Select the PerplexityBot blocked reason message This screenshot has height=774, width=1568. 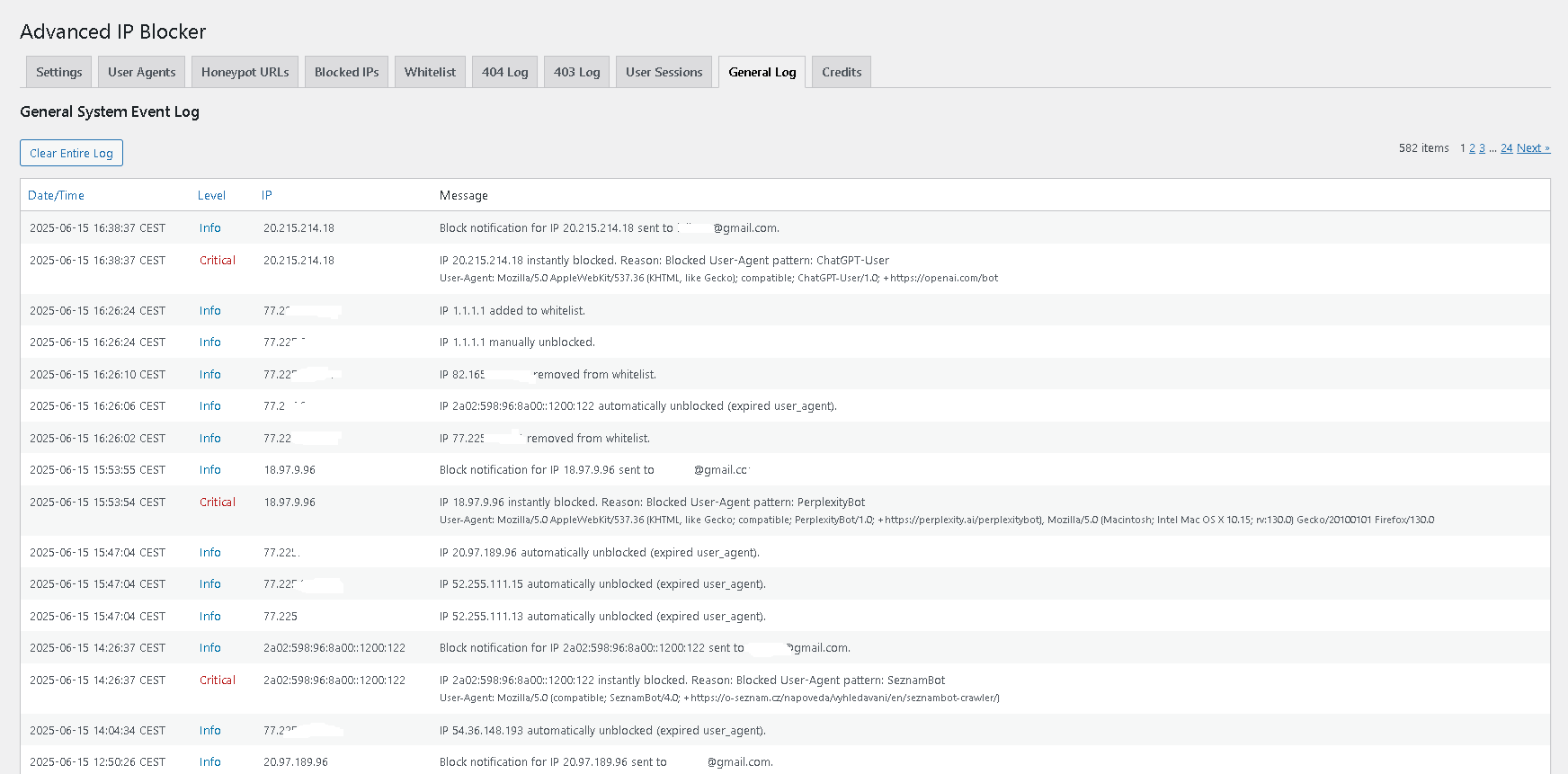pos(653,503)
